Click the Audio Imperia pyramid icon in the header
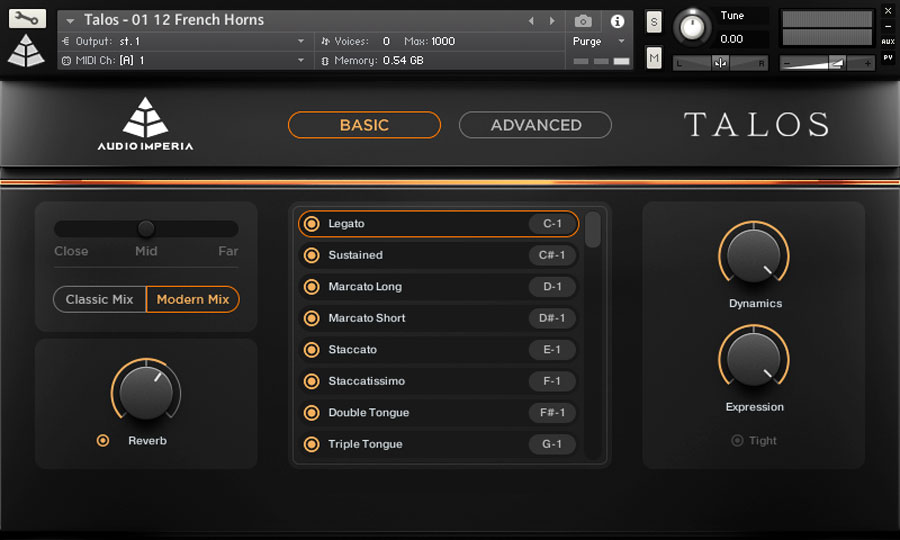The width and height of the screenshot is (900, 540). coord(26,50)
